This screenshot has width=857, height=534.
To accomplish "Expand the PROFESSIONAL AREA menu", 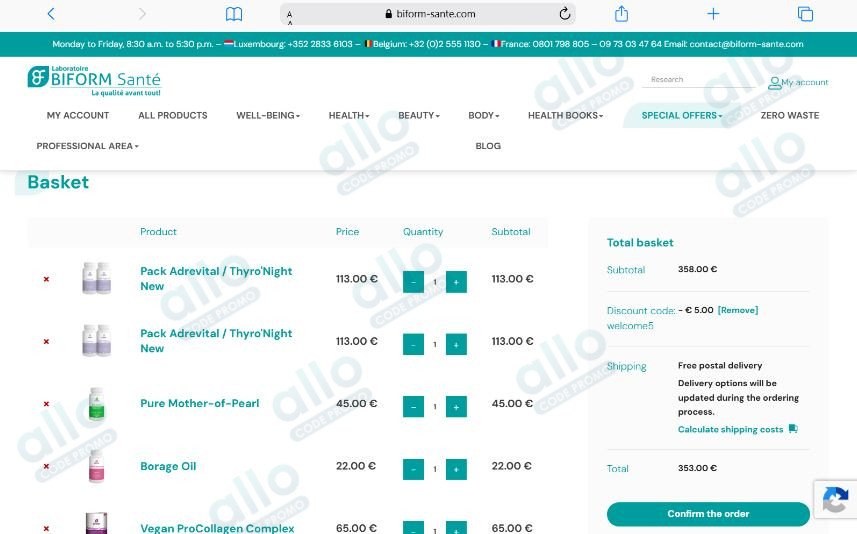I will point(87,146).
